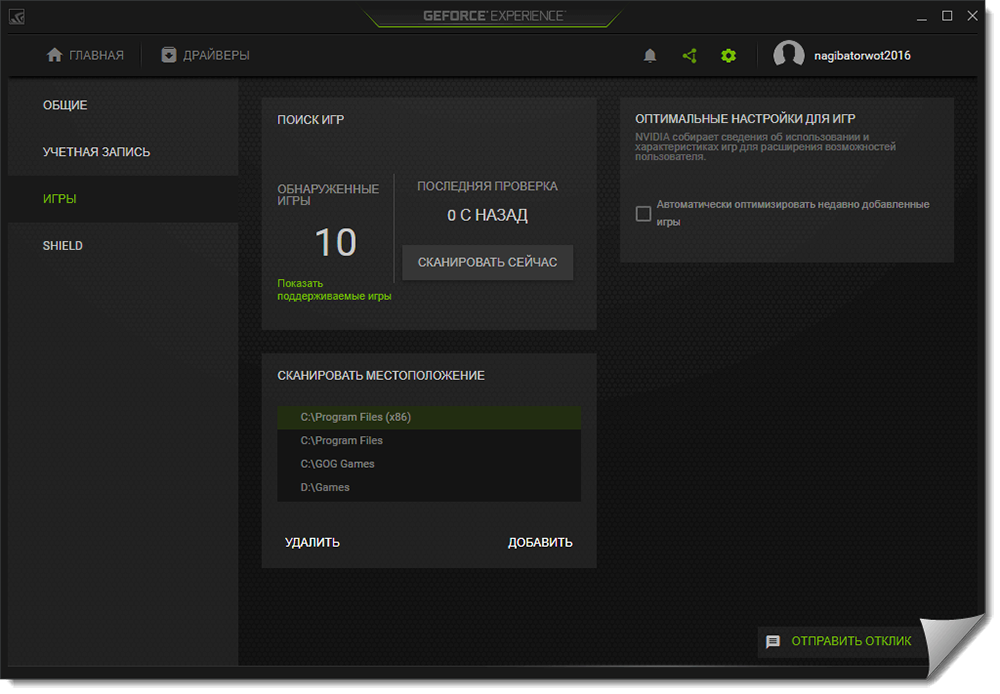1000x694 pixels.
Task: Enable automatic optimization of newly added games
Action: (644, 213)
